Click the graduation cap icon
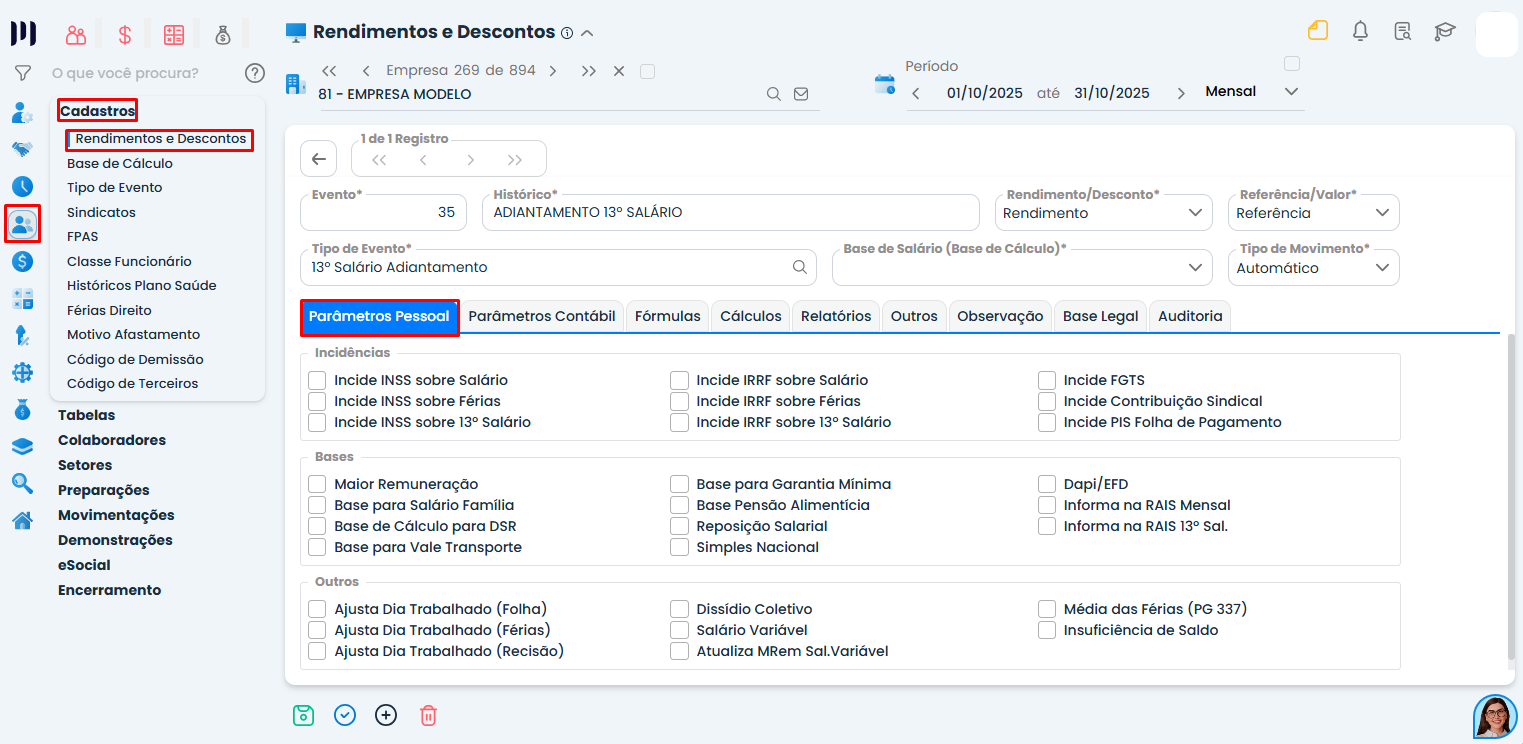 coord(1444,31)
